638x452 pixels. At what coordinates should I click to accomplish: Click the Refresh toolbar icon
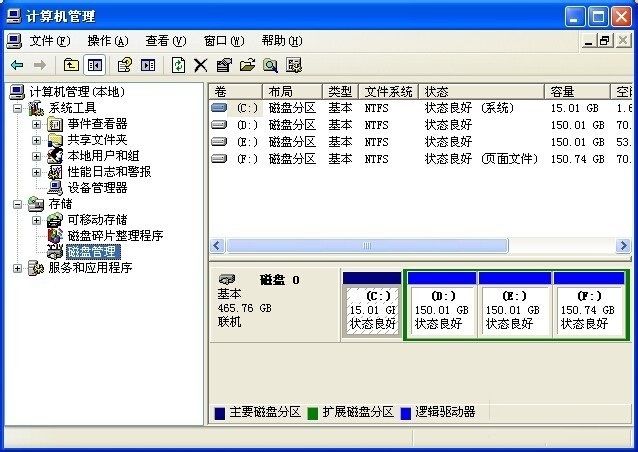(178, 65)
